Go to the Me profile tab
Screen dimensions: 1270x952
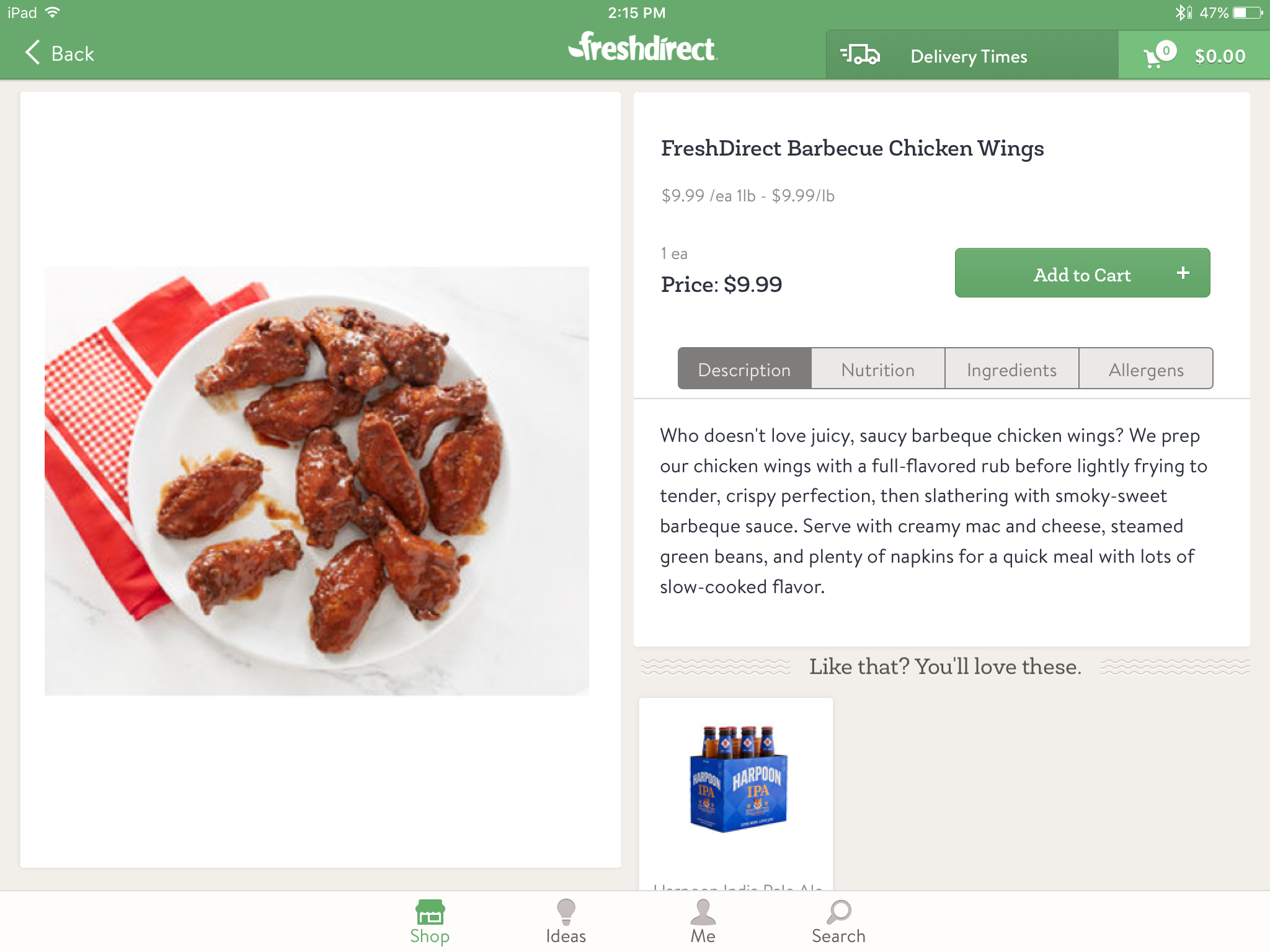click(703, 922)
